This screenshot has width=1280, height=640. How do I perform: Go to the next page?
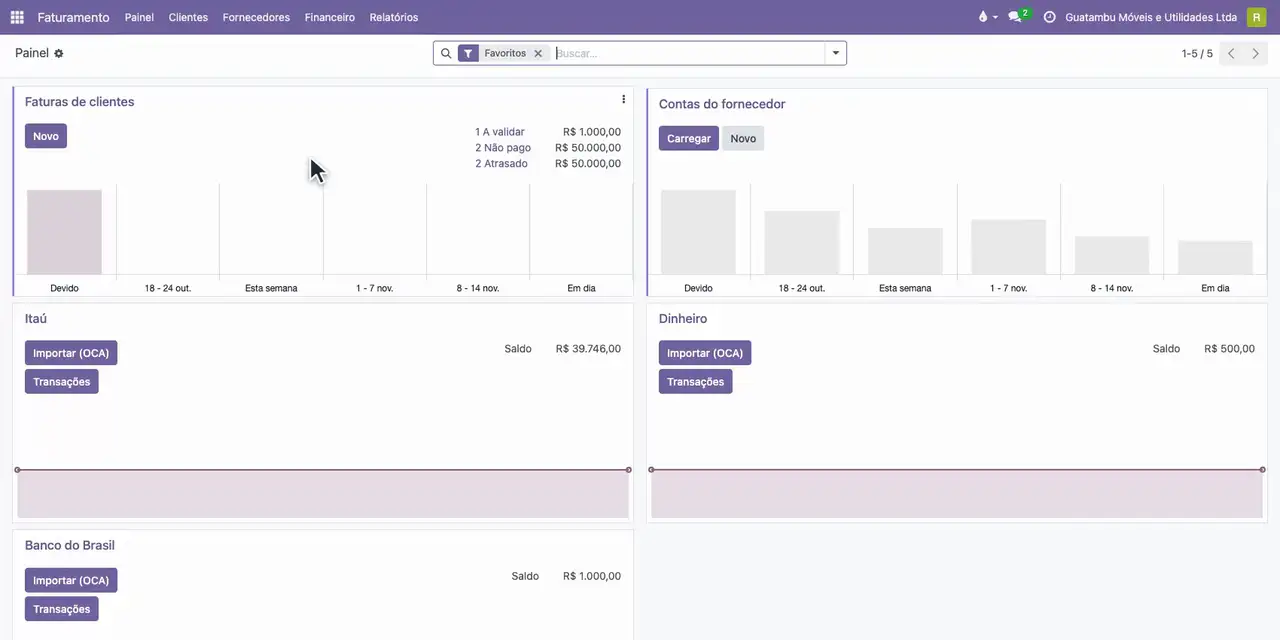pos(1255,53)
